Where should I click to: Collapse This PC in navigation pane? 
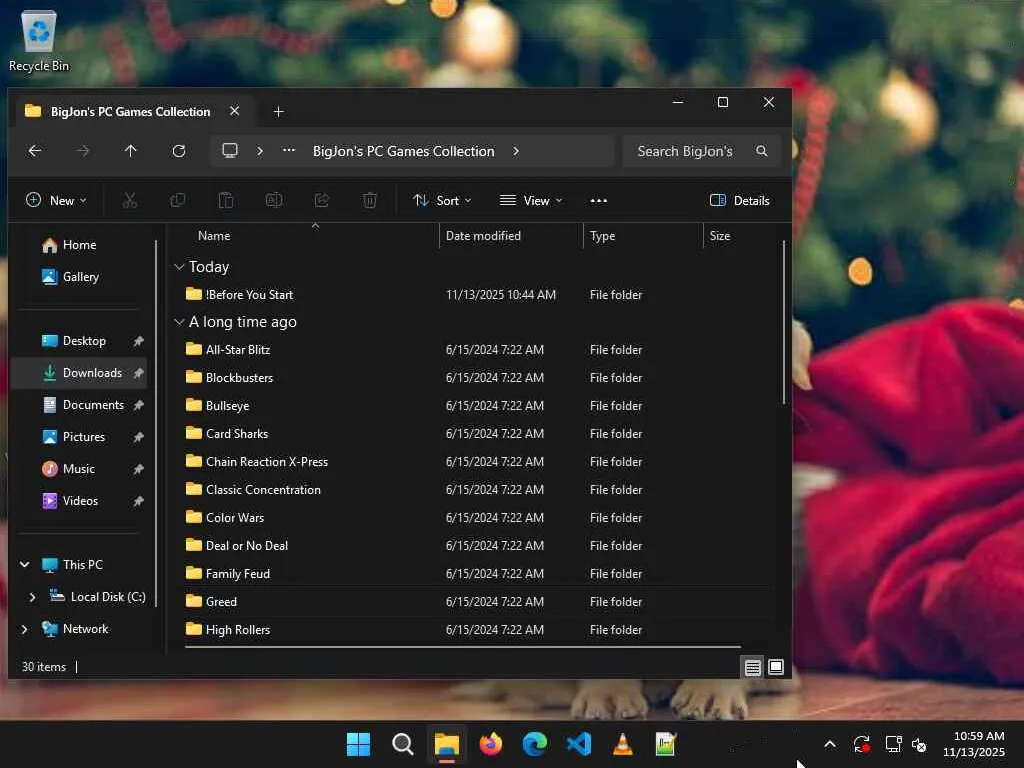(25, 565)
